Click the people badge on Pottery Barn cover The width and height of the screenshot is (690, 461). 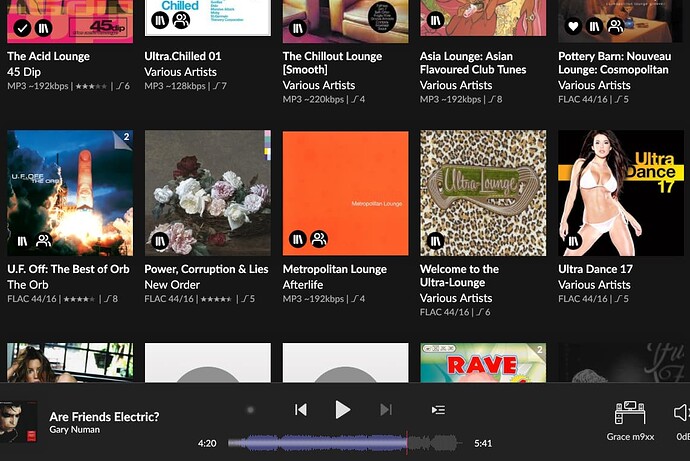pos(615,26)
